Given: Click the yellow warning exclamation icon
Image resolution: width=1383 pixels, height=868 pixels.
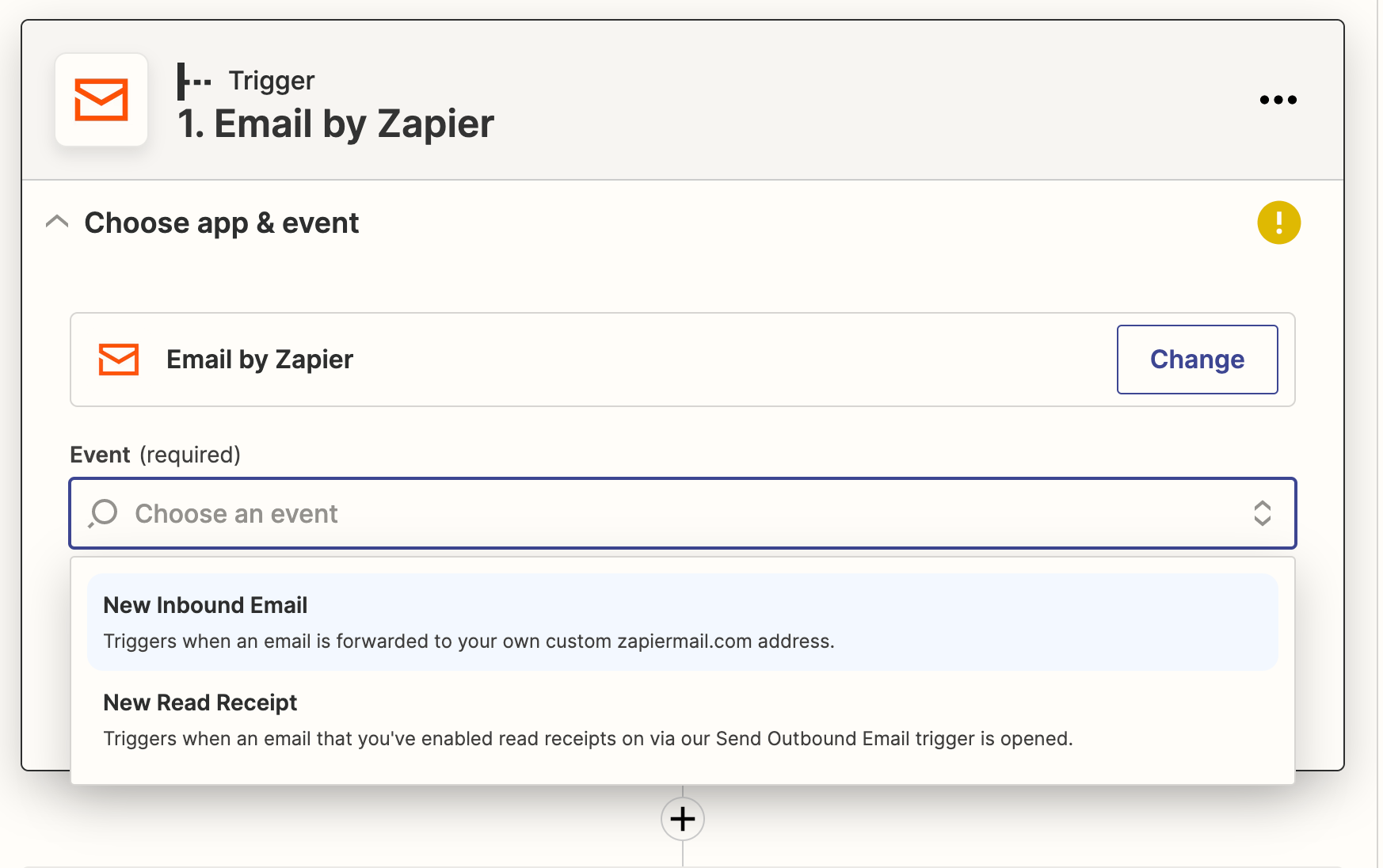Looking at the screenshot, I should (x=1278, y=223).
